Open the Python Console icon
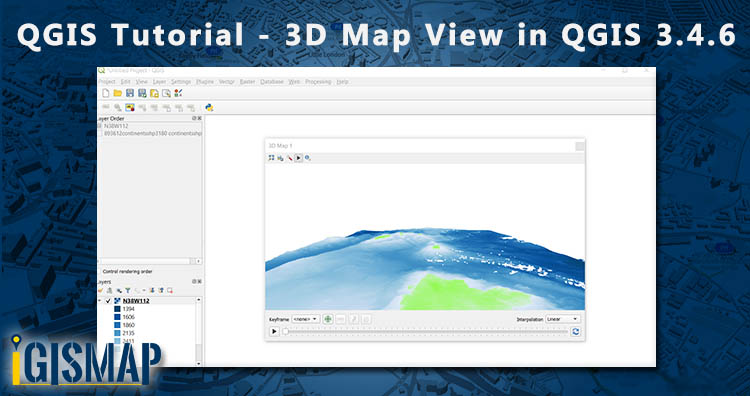Viewport: 750px width, 396px height. click(209, 108)
